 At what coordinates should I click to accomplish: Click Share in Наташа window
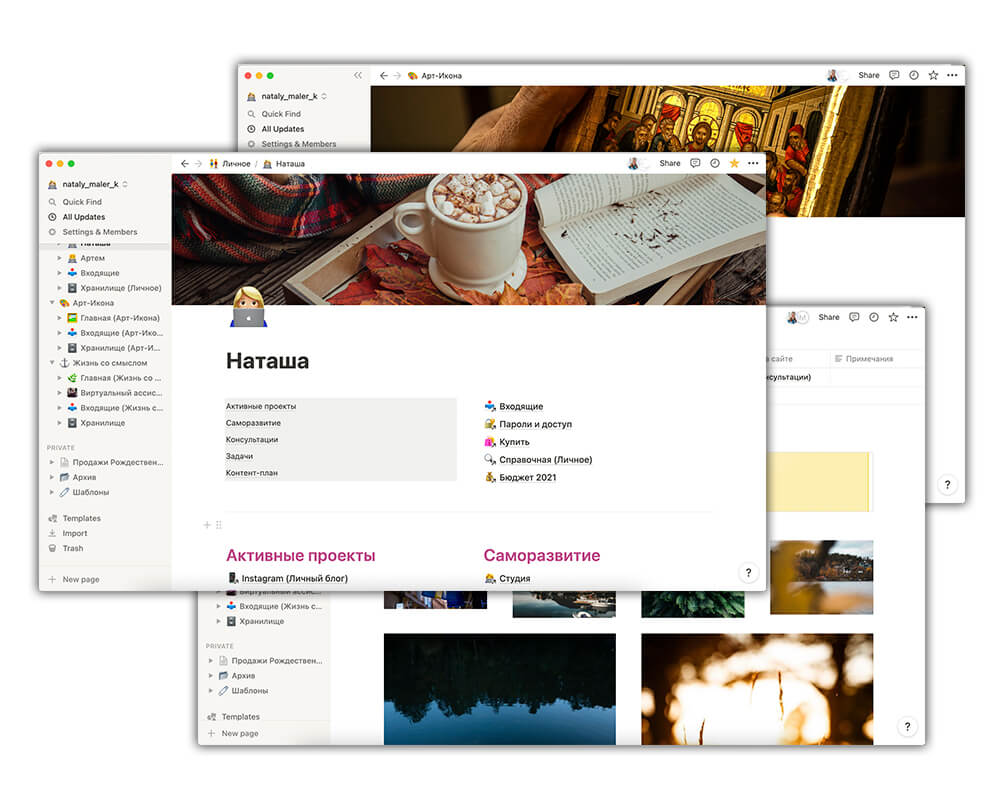(670, 163)
